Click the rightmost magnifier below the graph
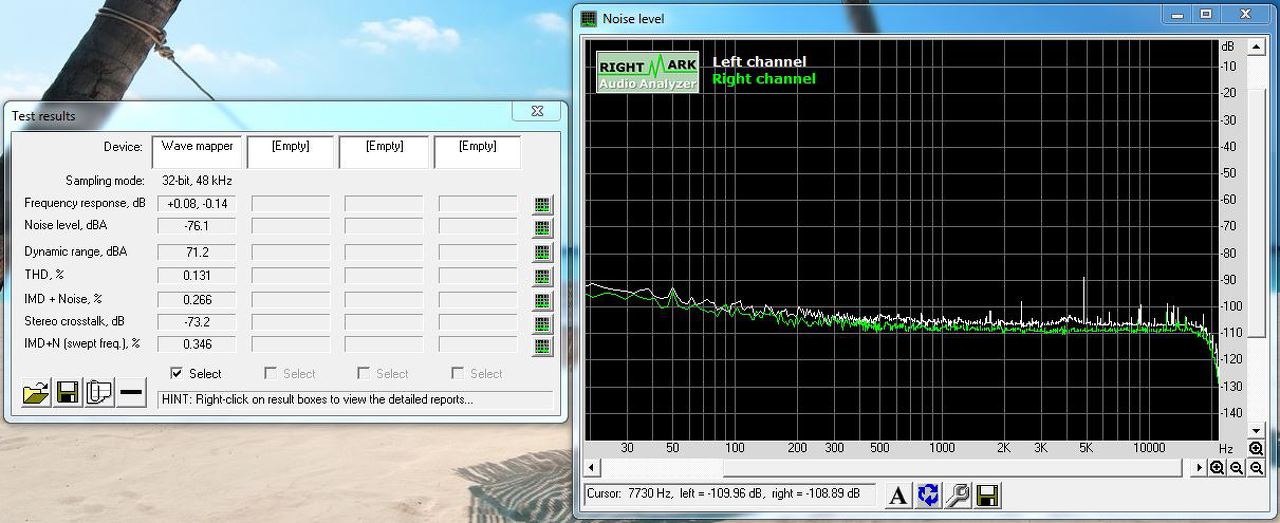This screenshot has width=1280, height=523. click(x=1256, y=468)
